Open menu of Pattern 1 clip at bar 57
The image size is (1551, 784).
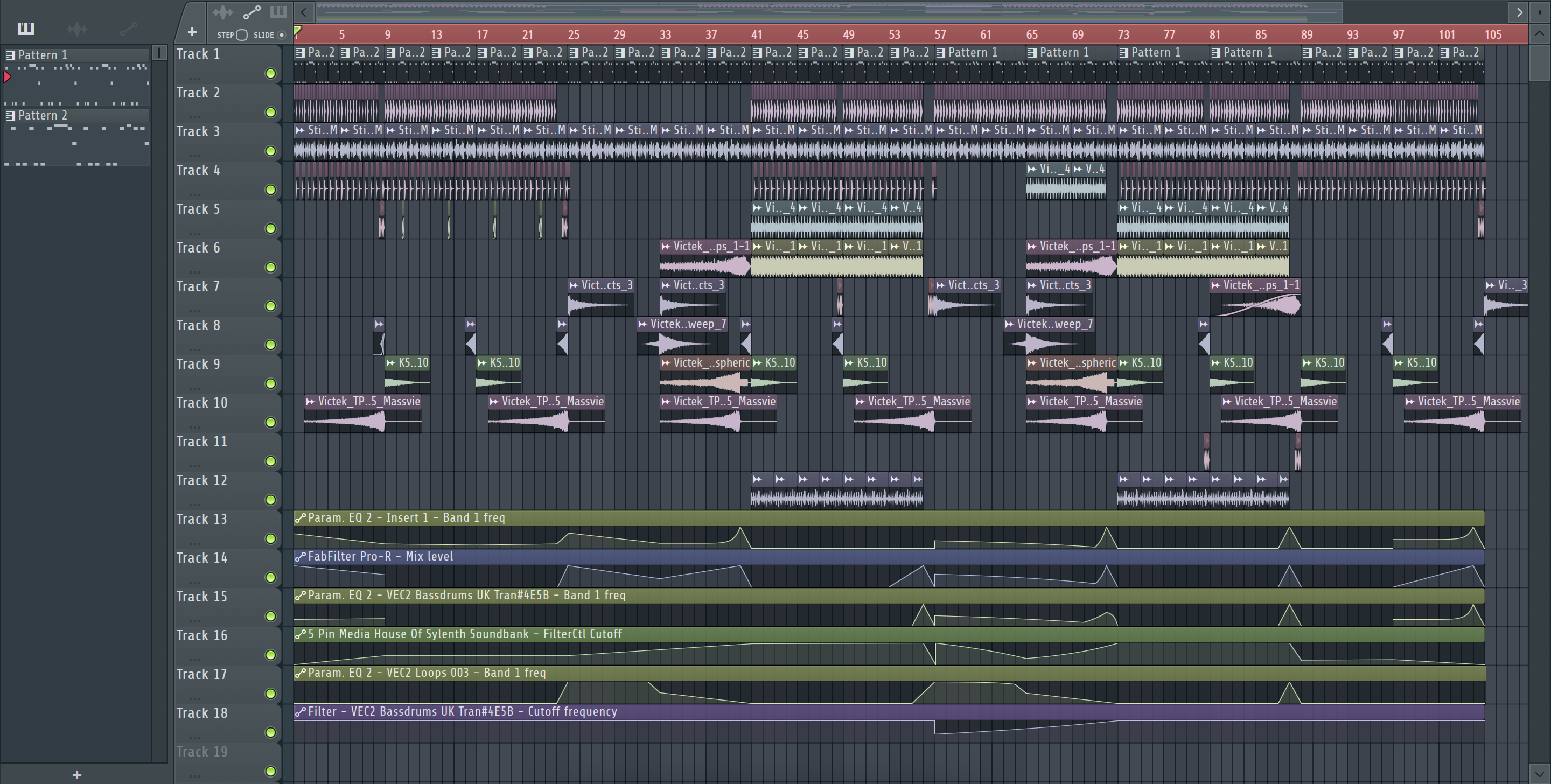941,52
